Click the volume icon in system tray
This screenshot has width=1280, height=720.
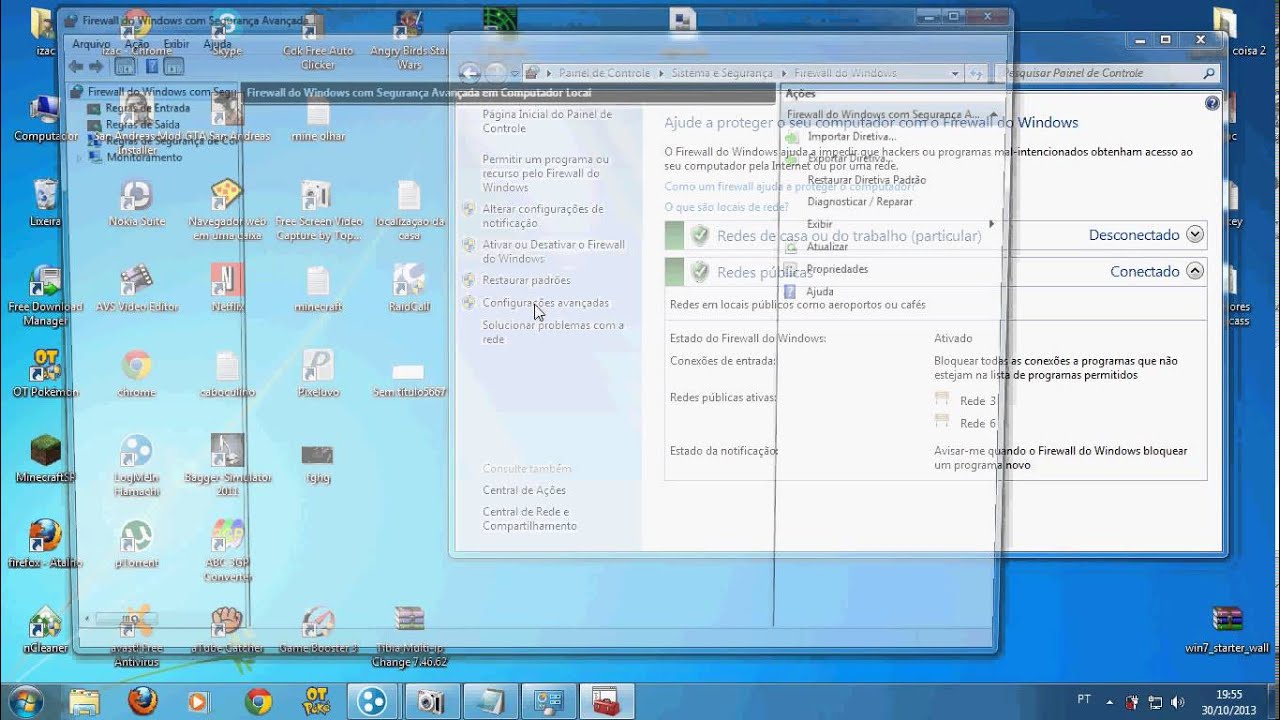1177,702
